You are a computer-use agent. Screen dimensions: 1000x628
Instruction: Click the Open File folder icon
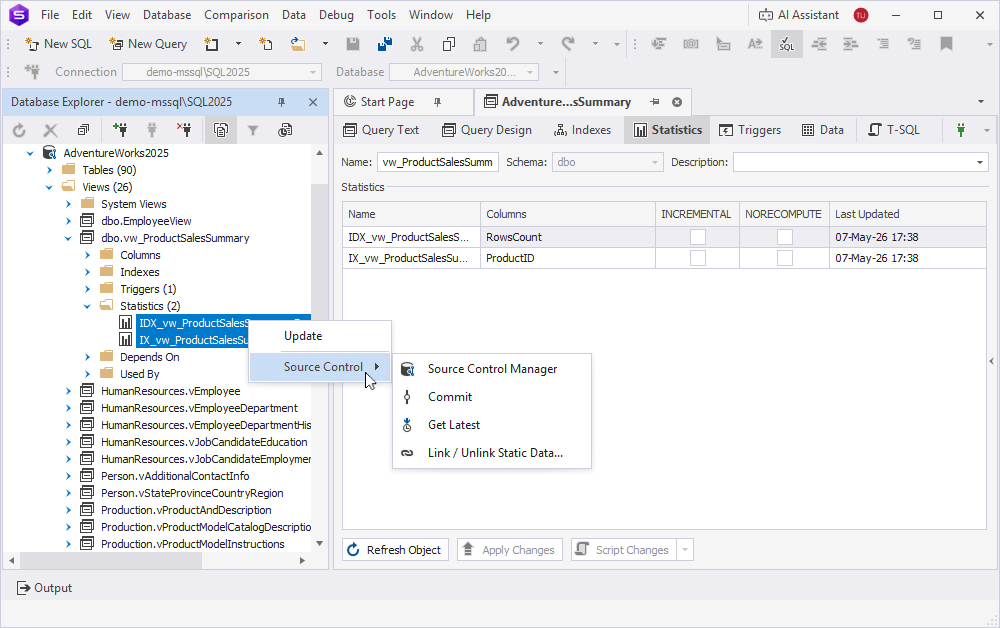click(x=297, y=44)
